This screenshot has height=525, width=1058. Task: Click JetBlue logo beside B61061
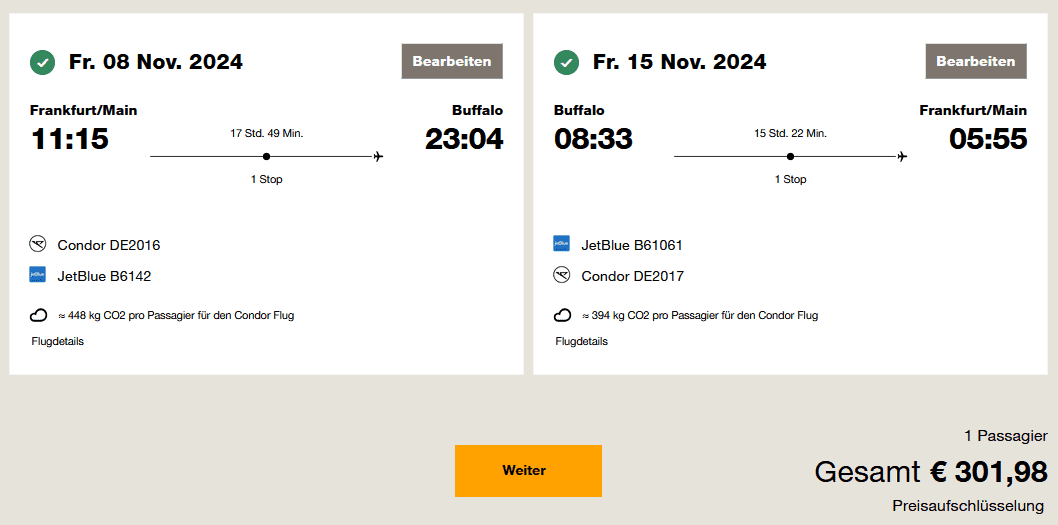[562, 244]
